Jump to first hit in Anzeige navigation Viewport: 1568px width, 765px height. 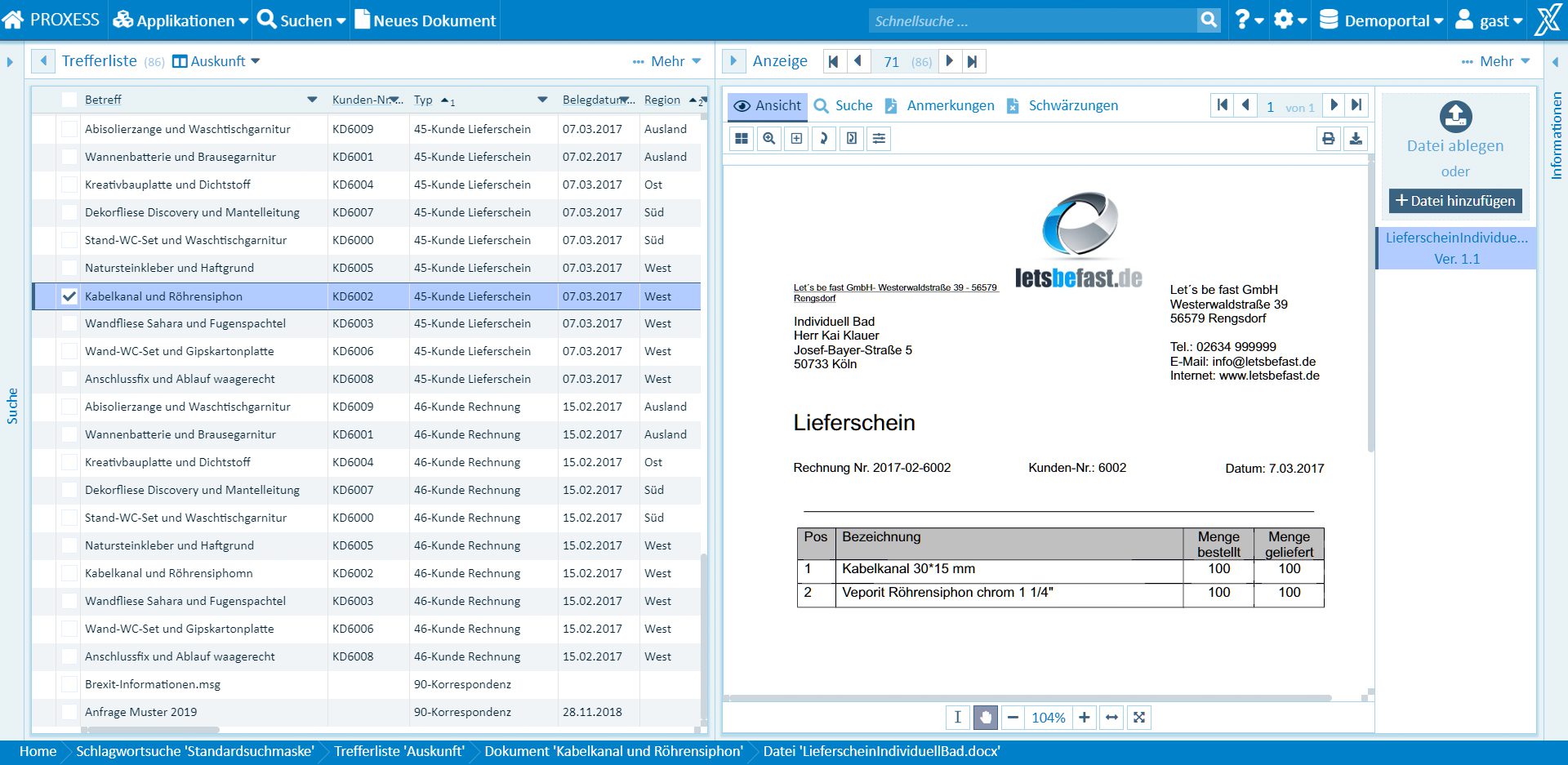pyautogui.click(x=833, y=61)
